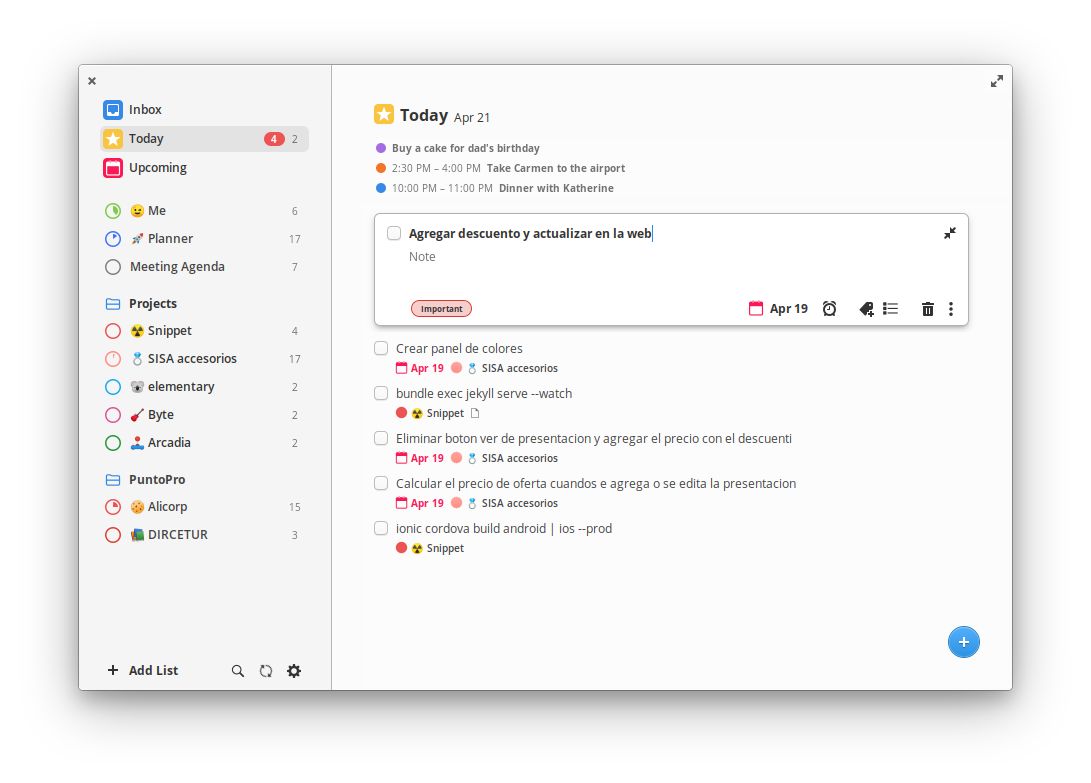Open more options via three-dot icon
Image resolution: width=1091 pixels, height=783 pixels.
[951, 308]
